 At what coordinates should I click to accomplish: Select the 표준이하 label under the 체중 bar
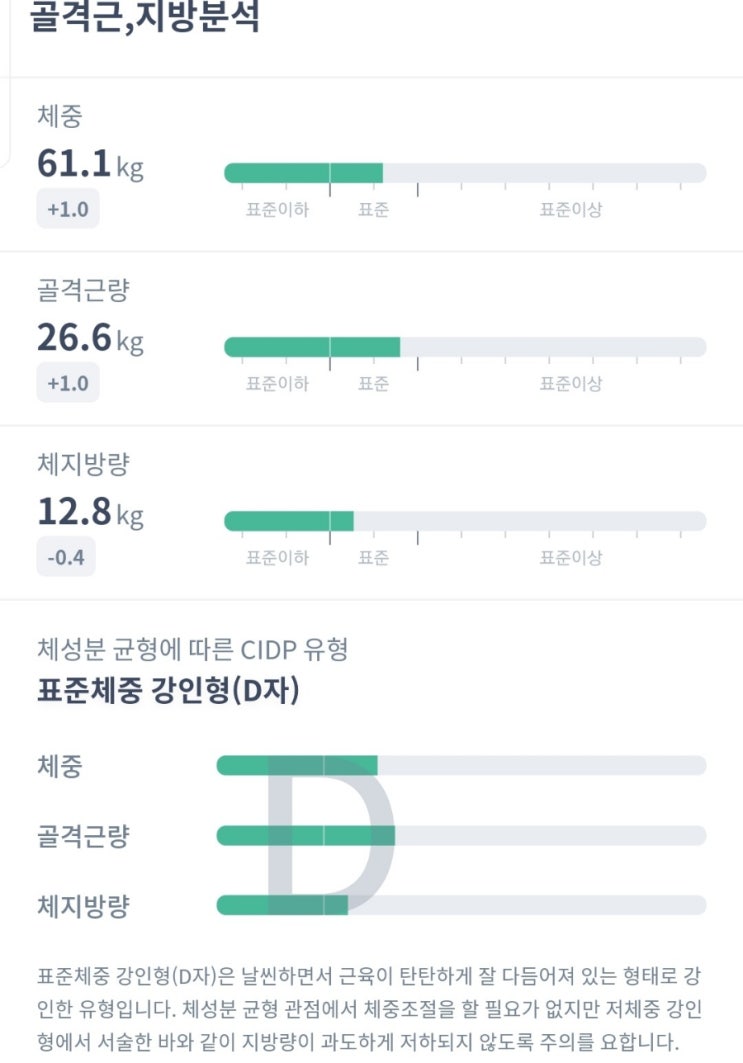(x=277, y=210)
